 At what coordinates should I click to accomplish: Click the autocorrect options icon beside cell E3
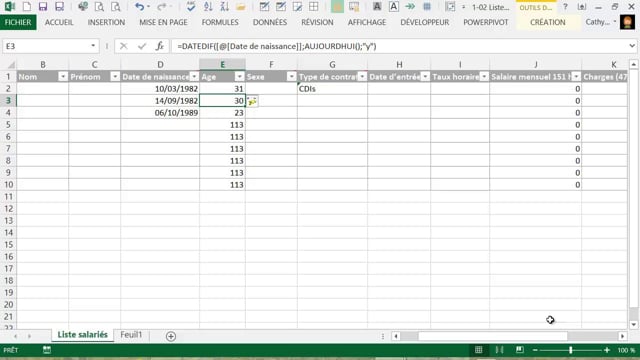pos(252,101)
